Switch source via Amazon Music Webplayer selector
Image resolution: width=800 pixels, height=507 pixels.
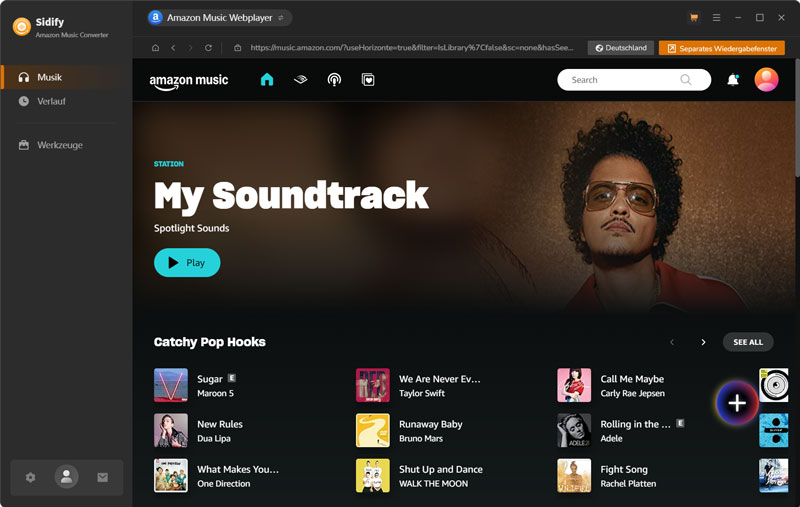pyautogui.click(x=220, y=18)
